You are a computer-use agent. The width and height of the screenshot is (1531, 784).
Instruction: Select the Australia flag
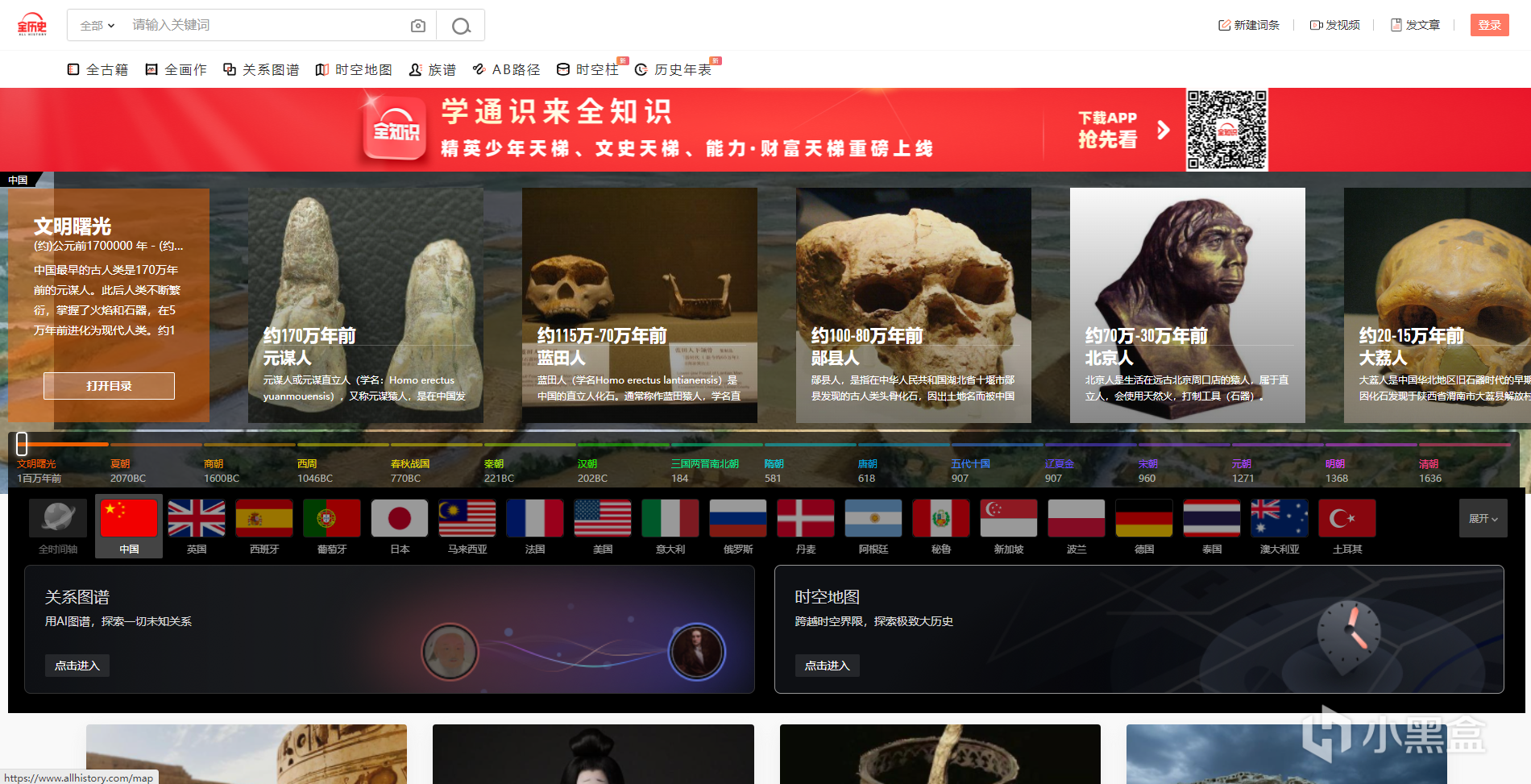[x=1280, y=518]
